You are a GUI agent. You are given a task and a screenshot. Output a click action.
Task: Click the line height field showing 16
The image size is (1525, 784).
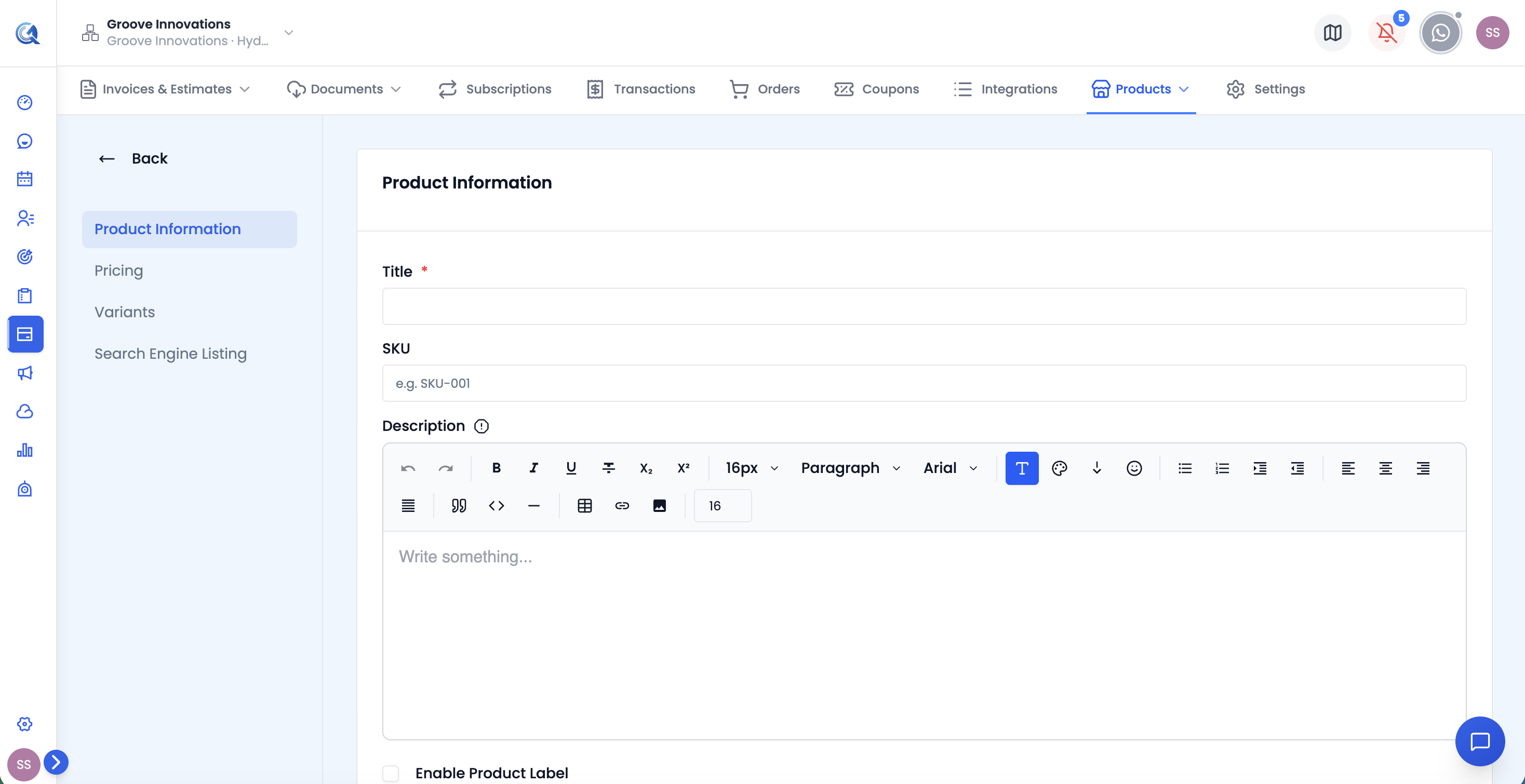click(x=722, y=505)
